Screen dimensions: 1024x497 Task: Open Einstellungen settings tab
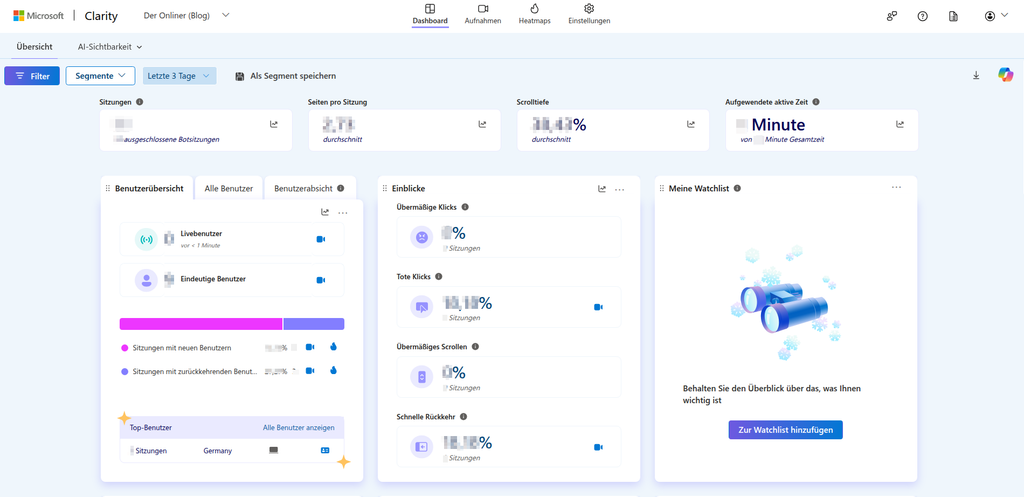589,14
